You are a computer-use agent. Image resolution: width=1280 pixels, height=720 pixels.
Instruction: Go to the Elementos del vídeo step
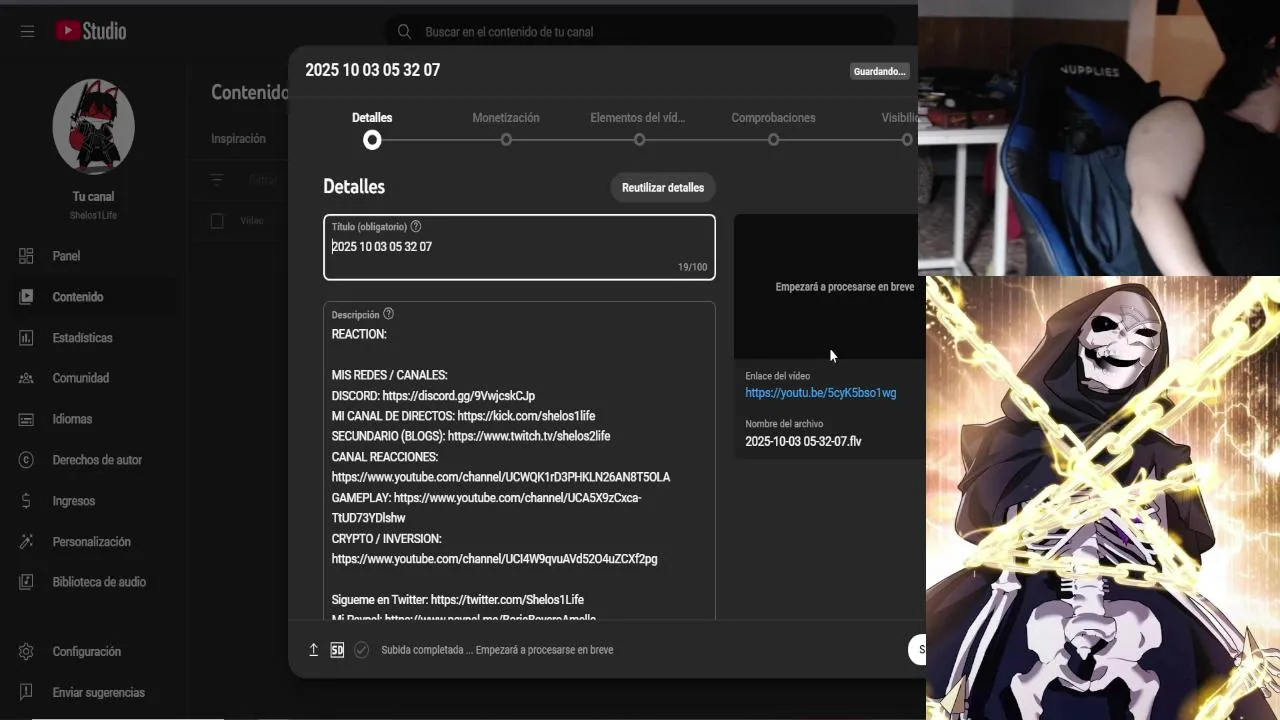[638, 118]
